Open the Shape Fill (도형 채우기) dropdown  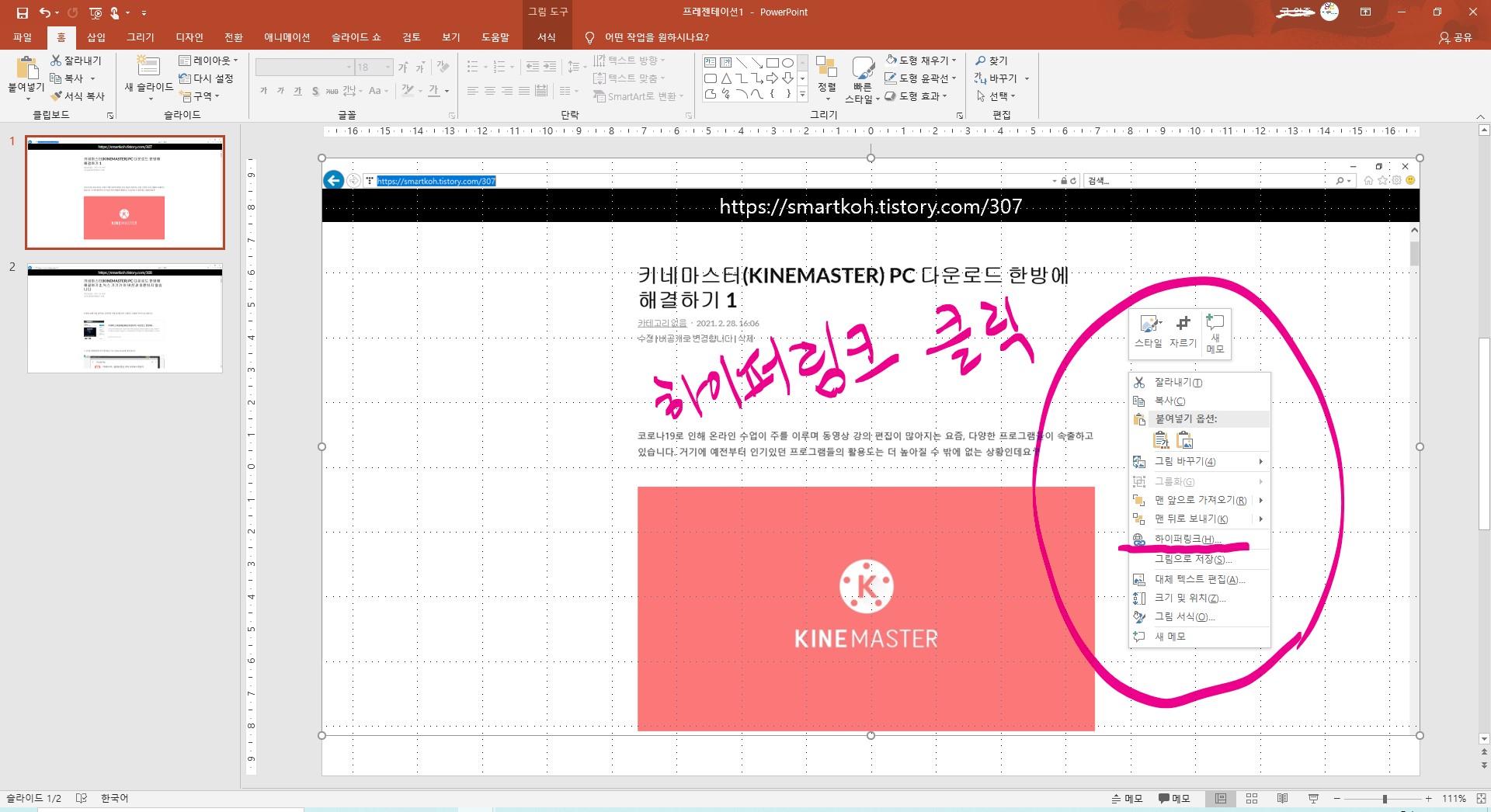(921, 61)
